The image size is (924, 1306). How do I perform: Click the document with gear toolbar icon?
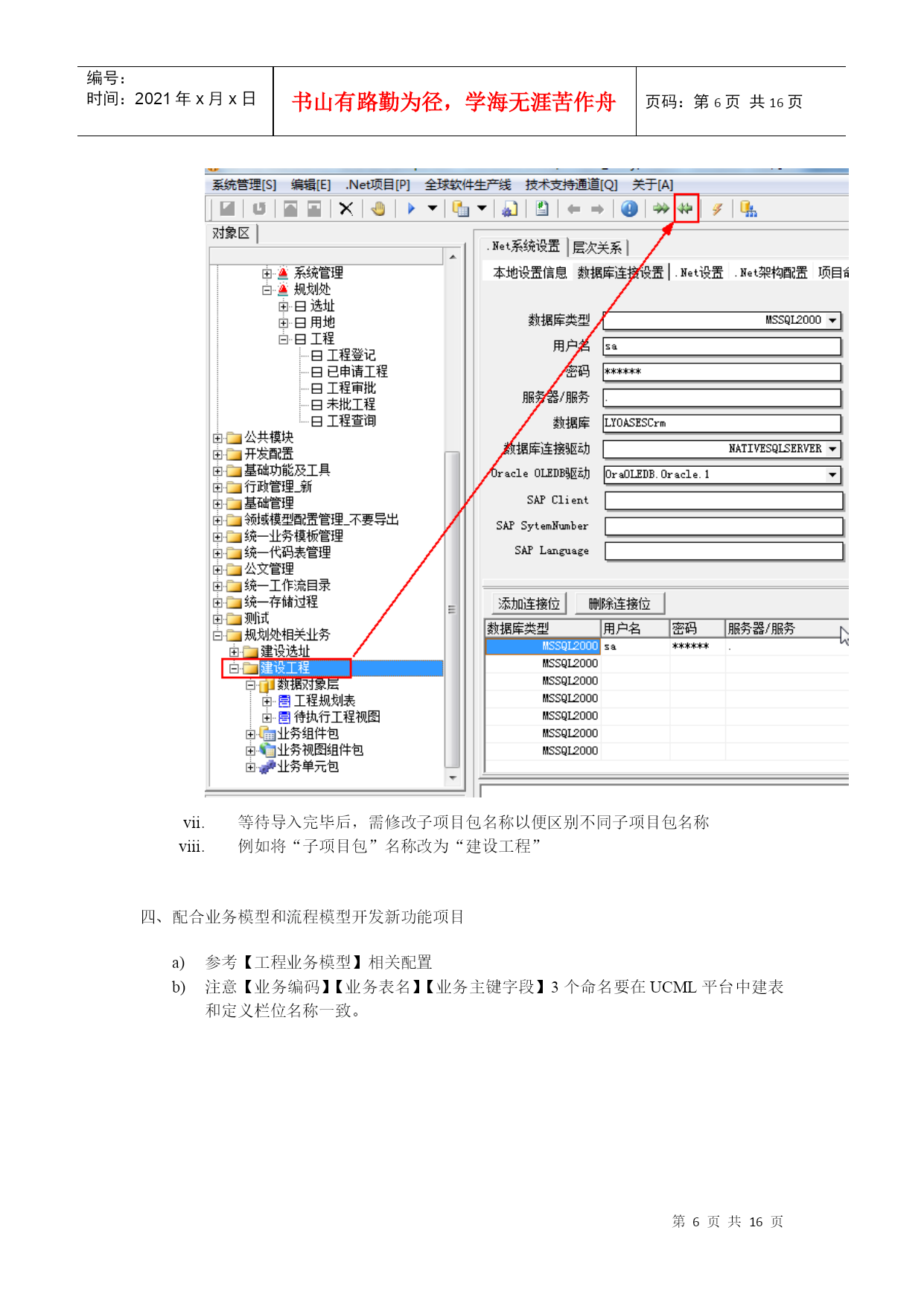(x=510, y=209)
